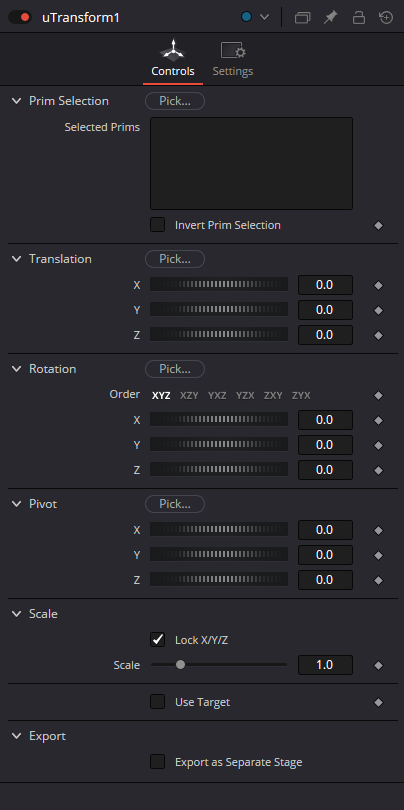The height and width of the screenshot is (810, 404).
Task: Add keyframe for Translation Y
Action: coord(379,310)
